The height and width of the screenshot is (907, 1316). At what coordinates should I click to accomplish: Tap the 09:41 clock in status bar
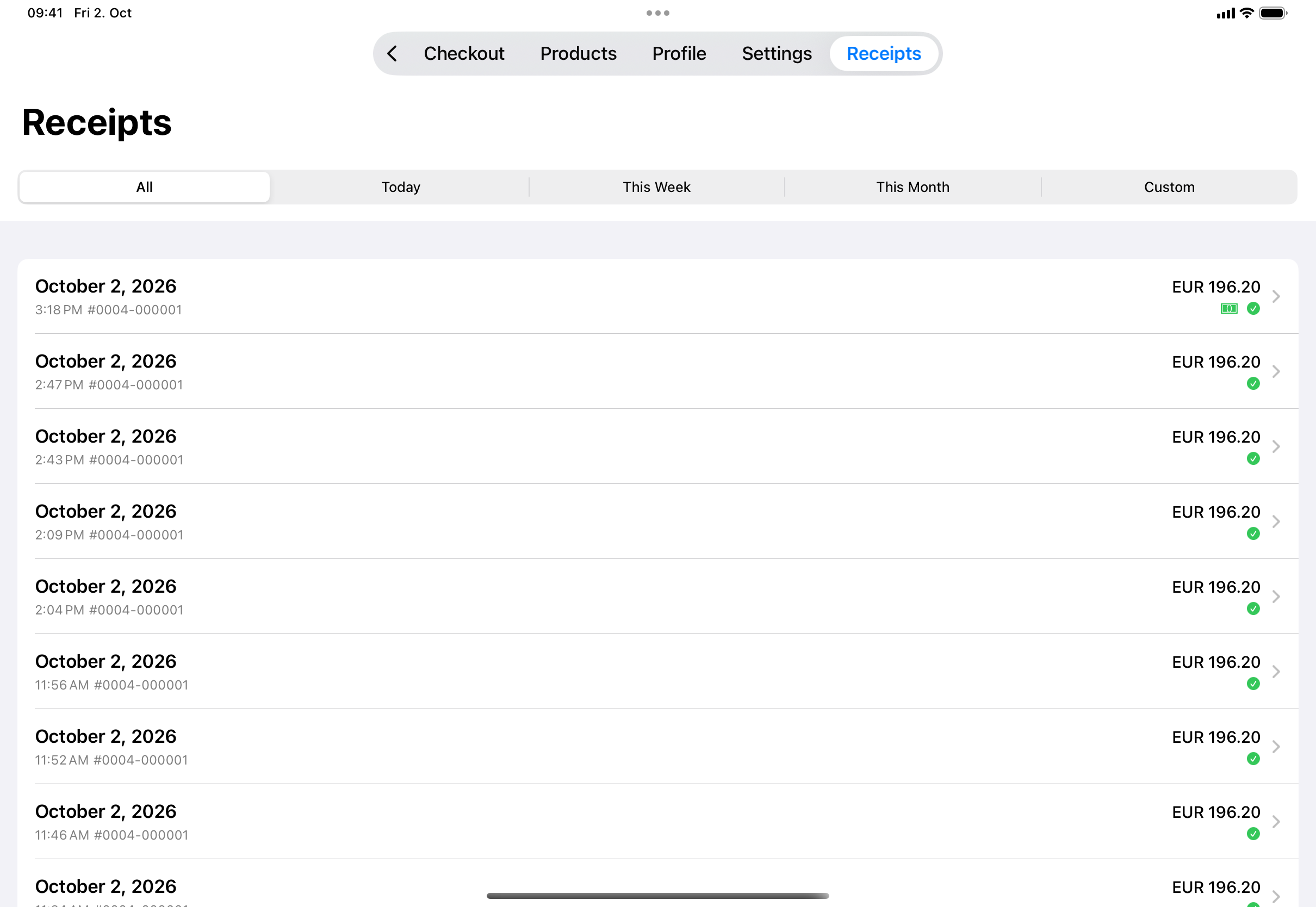coord(45,13)
